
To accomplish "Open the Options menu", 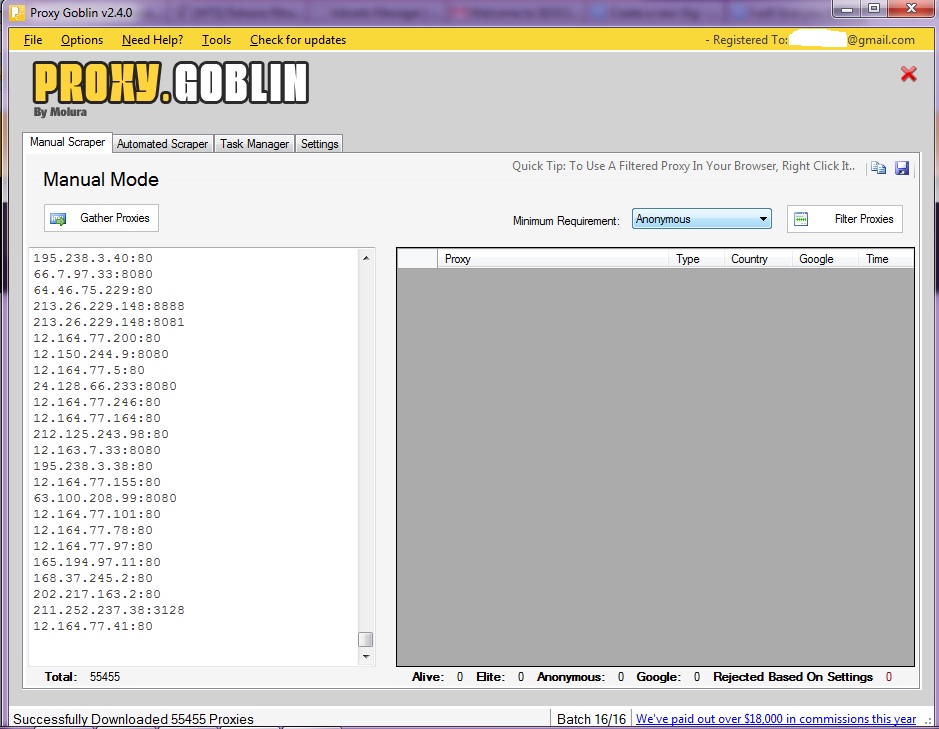I will tap(82, 40).
